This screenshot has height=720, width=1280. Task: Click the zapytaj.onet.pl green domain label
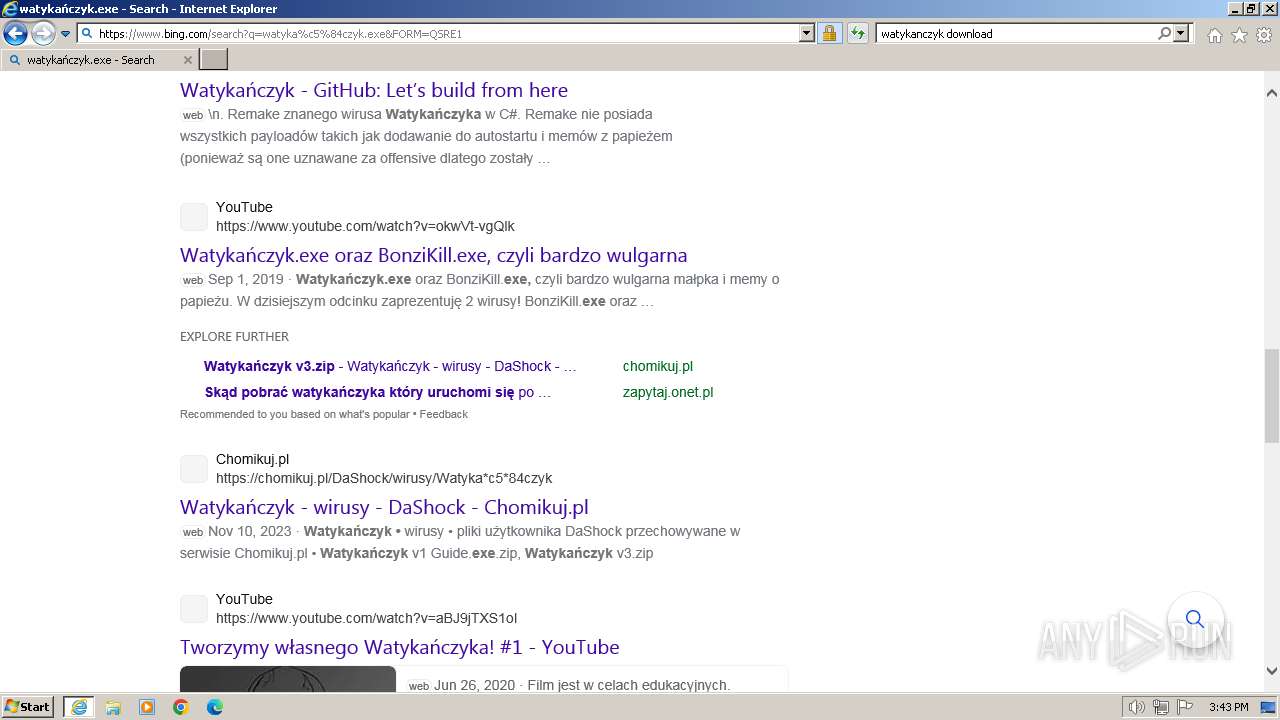(x=668, y=392)
